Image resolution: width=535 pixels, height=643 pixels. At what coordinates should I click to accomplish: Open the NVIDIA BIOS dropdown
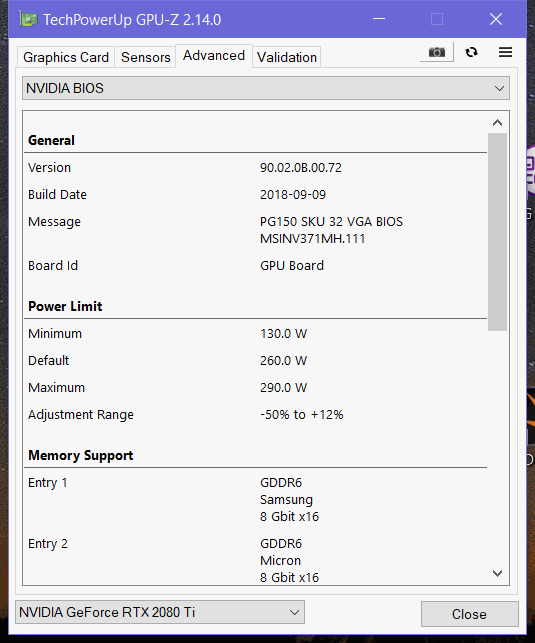[x=266, y=88]
